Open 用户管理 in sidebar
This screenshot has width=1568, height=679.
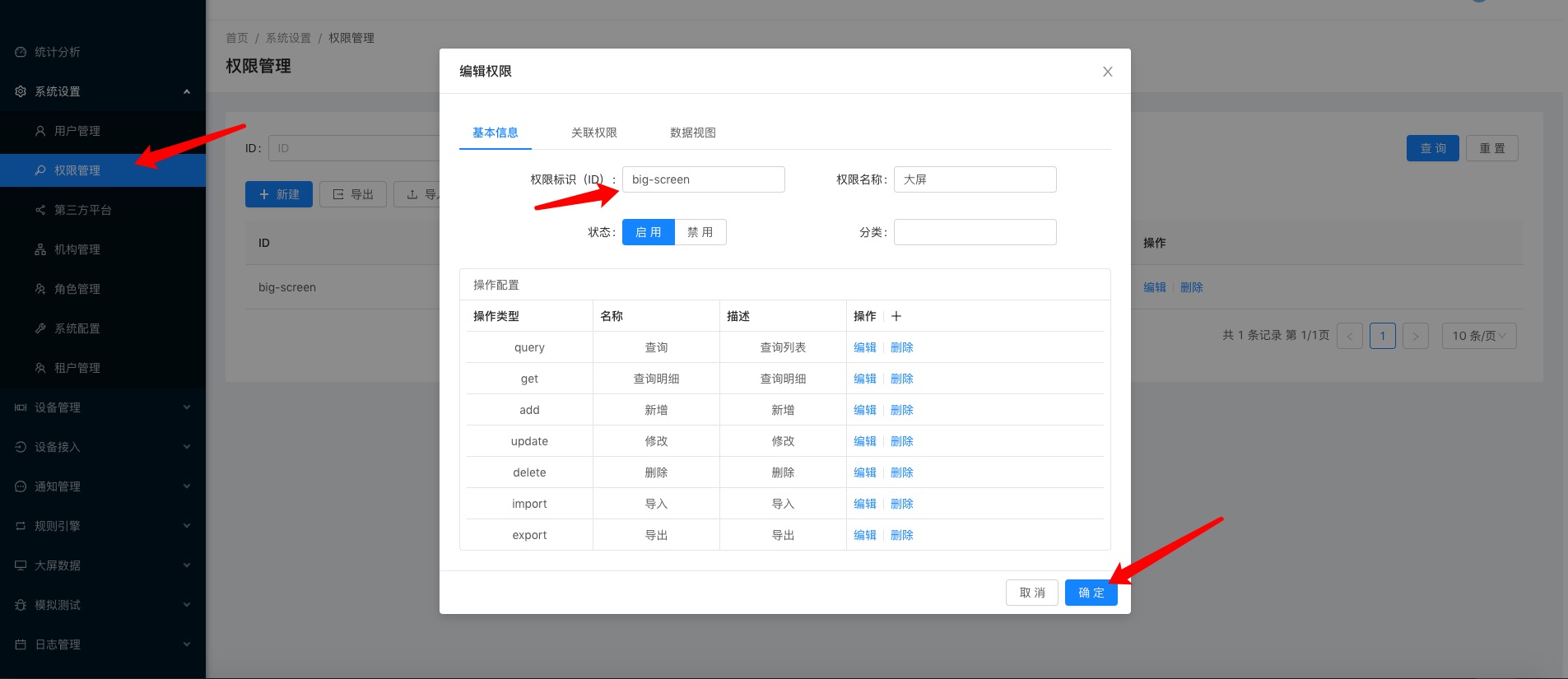tap(77, 131)
